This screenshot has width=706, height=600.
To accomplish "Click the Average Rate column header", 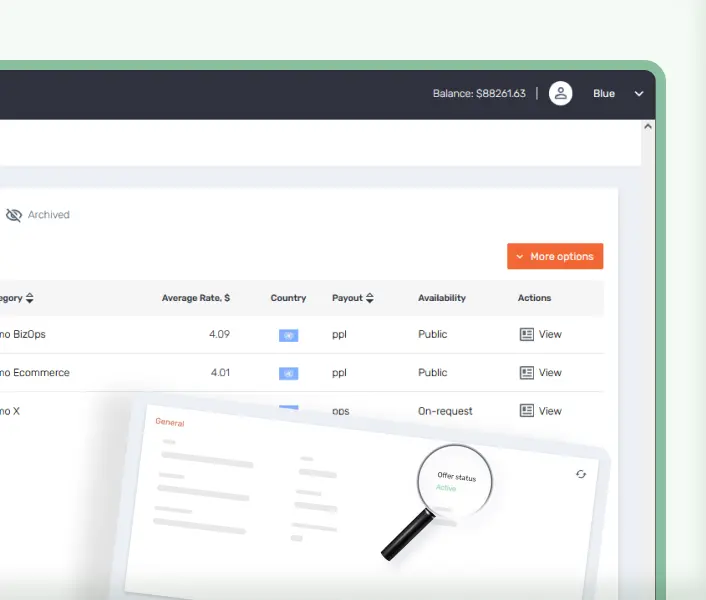I will click(x=196, y=298).
